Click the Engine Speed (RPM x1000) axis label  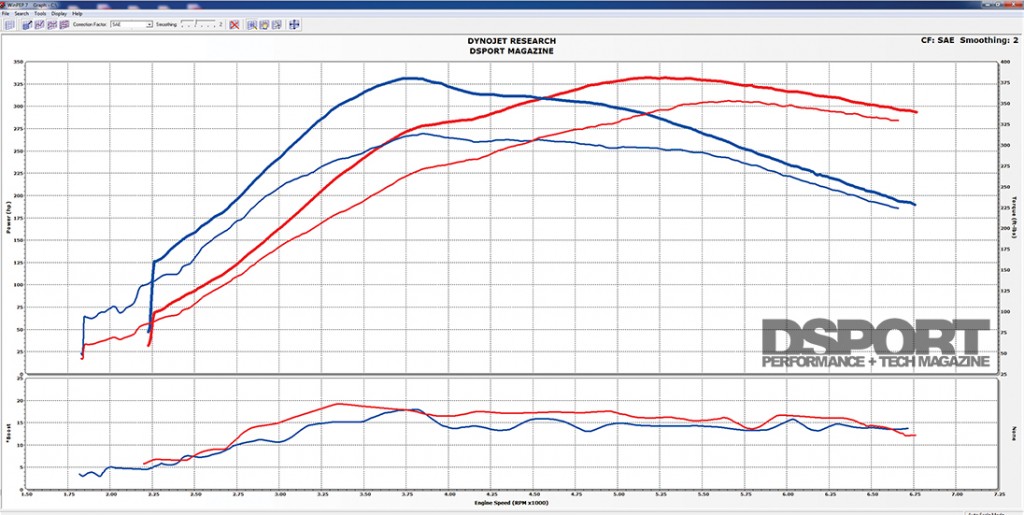tap(512, 504)
